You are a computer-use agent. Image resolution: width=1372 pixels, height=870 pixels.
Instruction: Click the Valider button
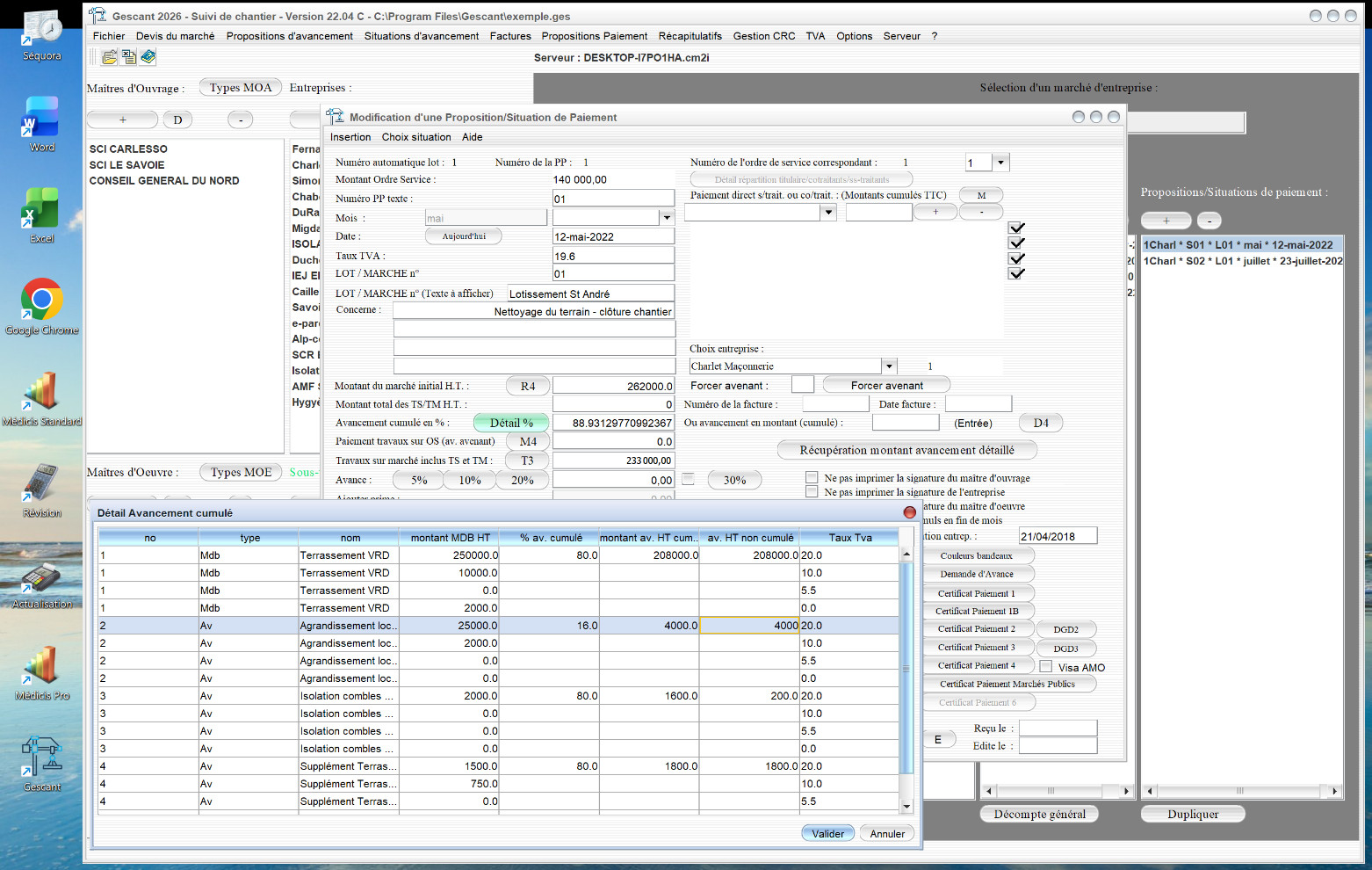tap(827, 834)
